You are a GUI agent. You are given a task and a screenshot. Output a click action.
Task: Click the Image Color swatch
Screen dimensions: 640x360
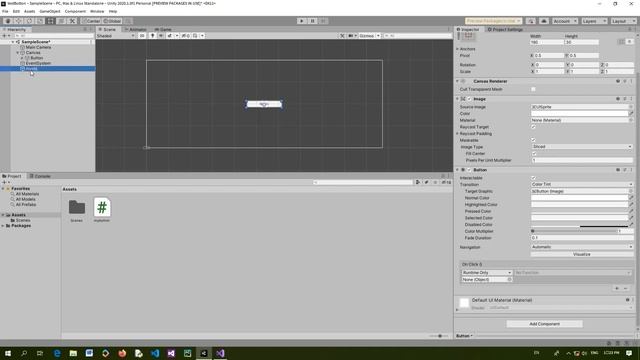tap(579, 113)
